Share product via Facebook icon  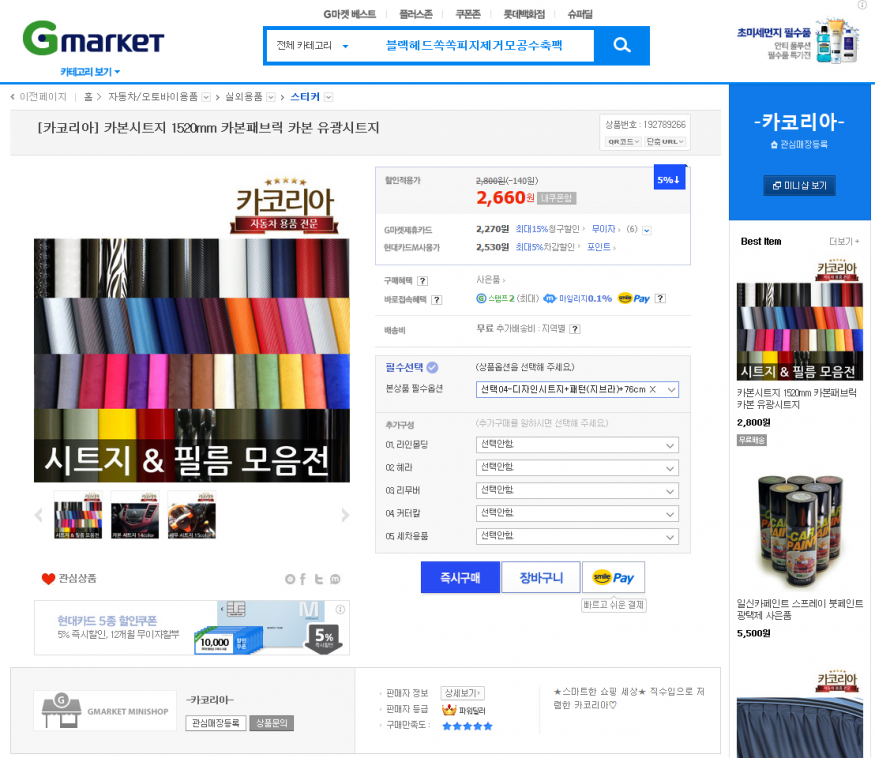tap(302, 579)
